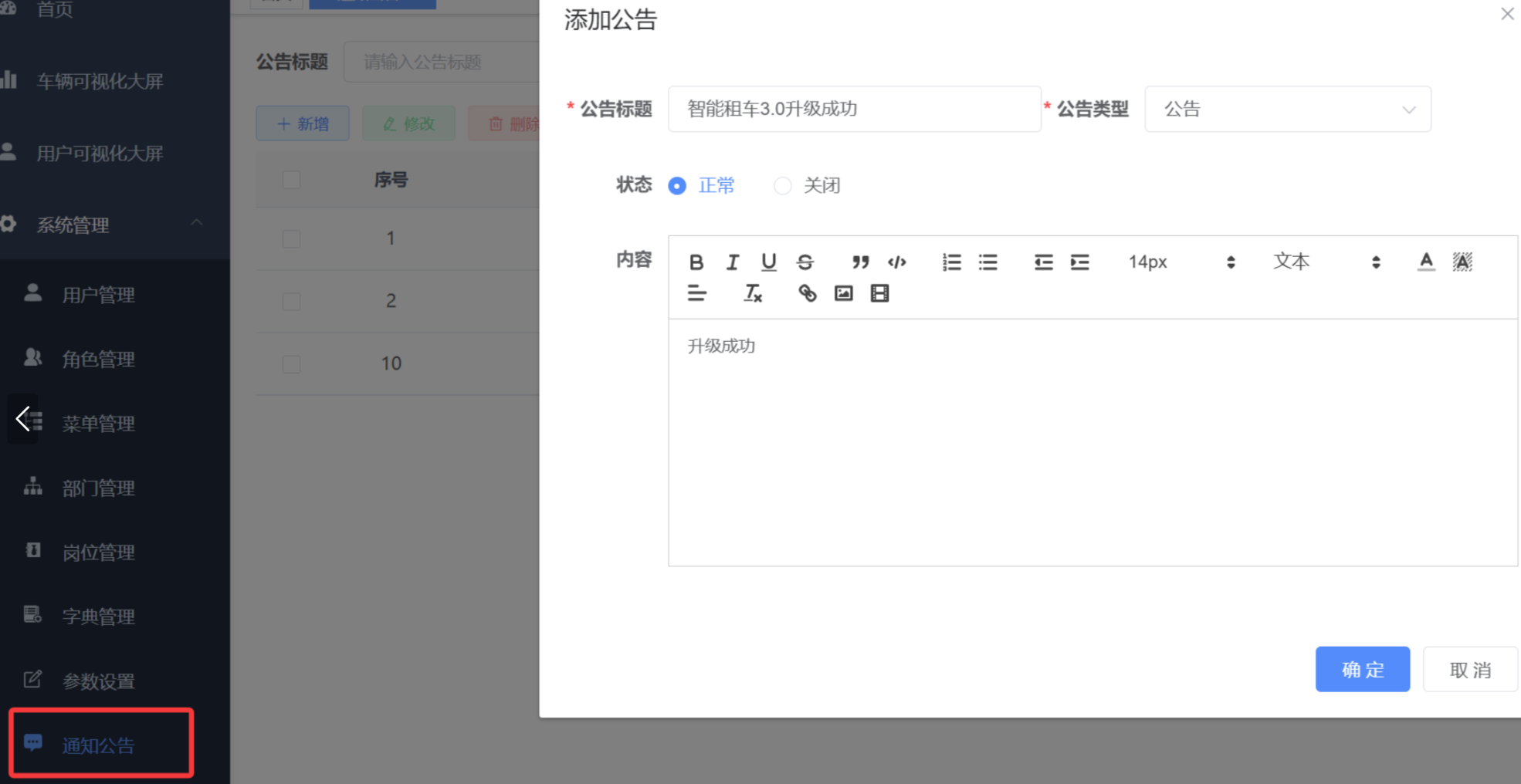This screenshot has width=1521, height=784.
Task: Check the checkbox for row number 10
Action: pyautogui.click(x=291, y=363)
